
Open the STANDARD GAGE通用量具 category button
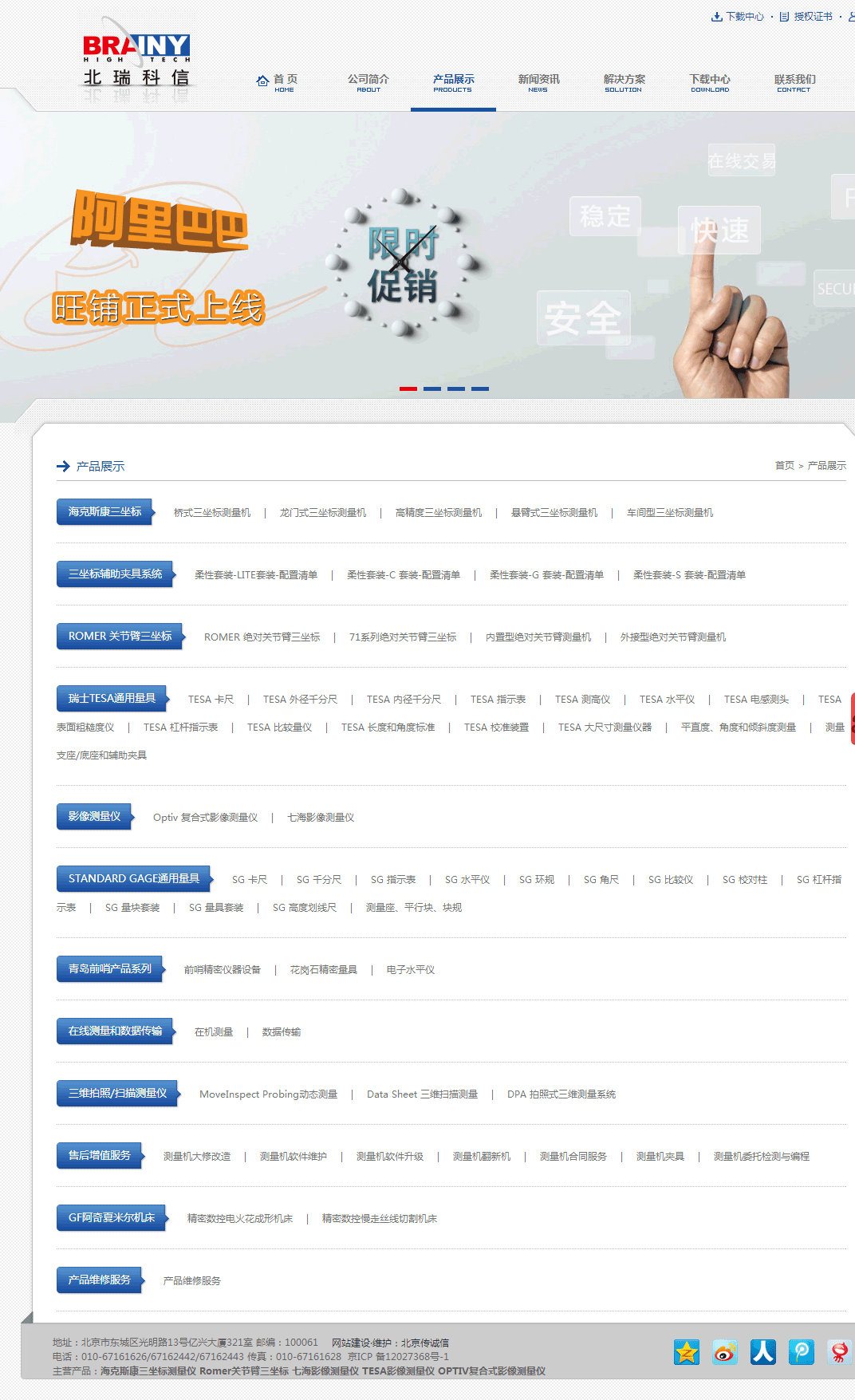pyautogui.click(x=133, y=879)
